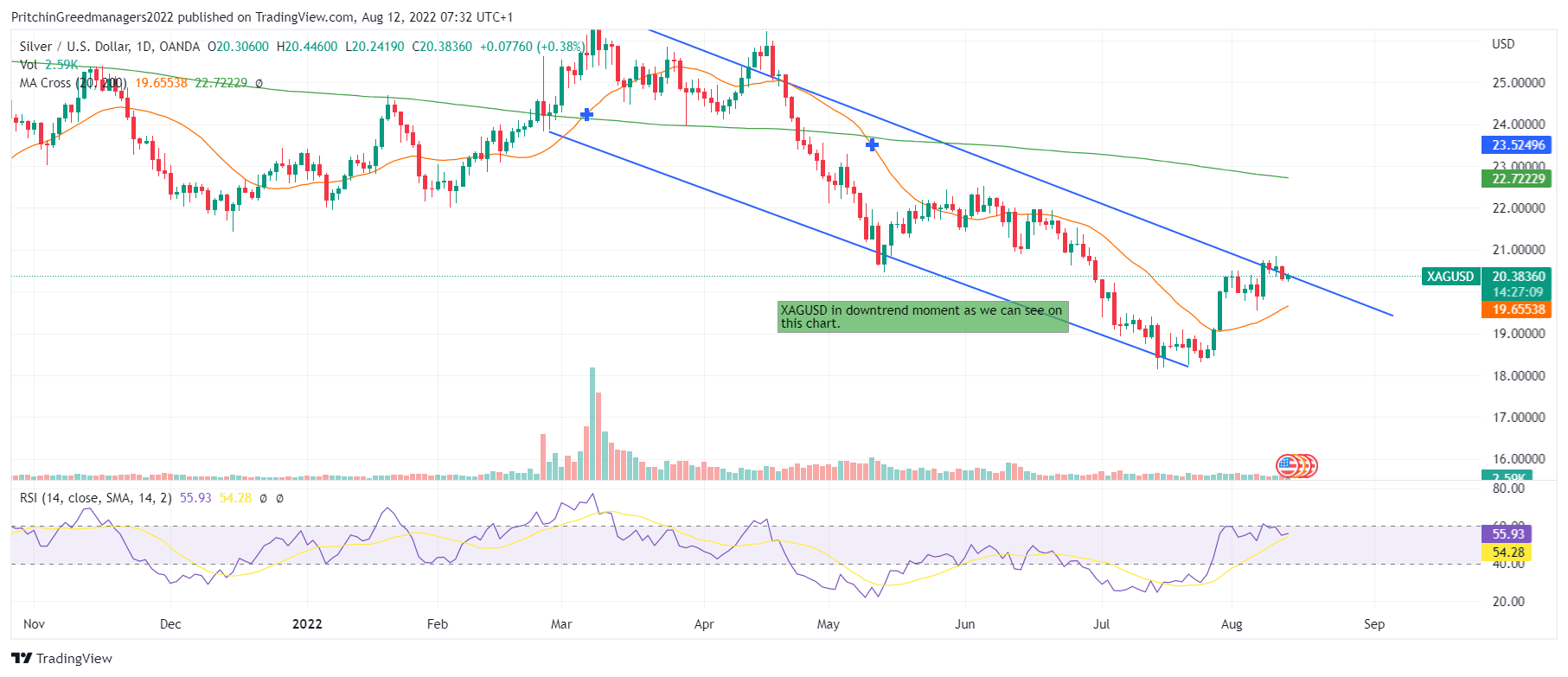This screenshot has height=677, width=1568.
Task: Click the 25.00000 price axis label
Action: point(1519,83)
